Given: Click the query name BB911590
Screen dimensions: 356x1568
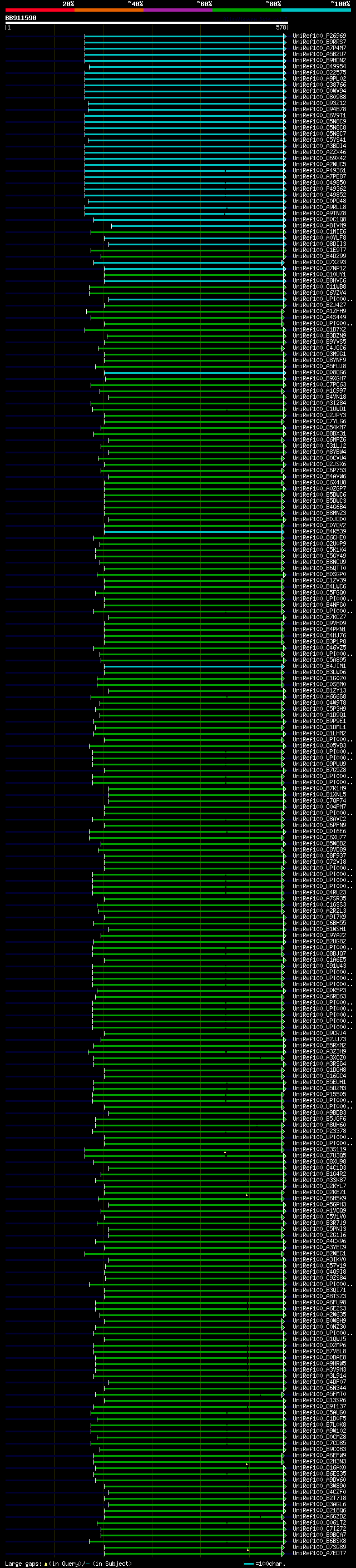Looking at the screenshot, I should tap(21, 18).
